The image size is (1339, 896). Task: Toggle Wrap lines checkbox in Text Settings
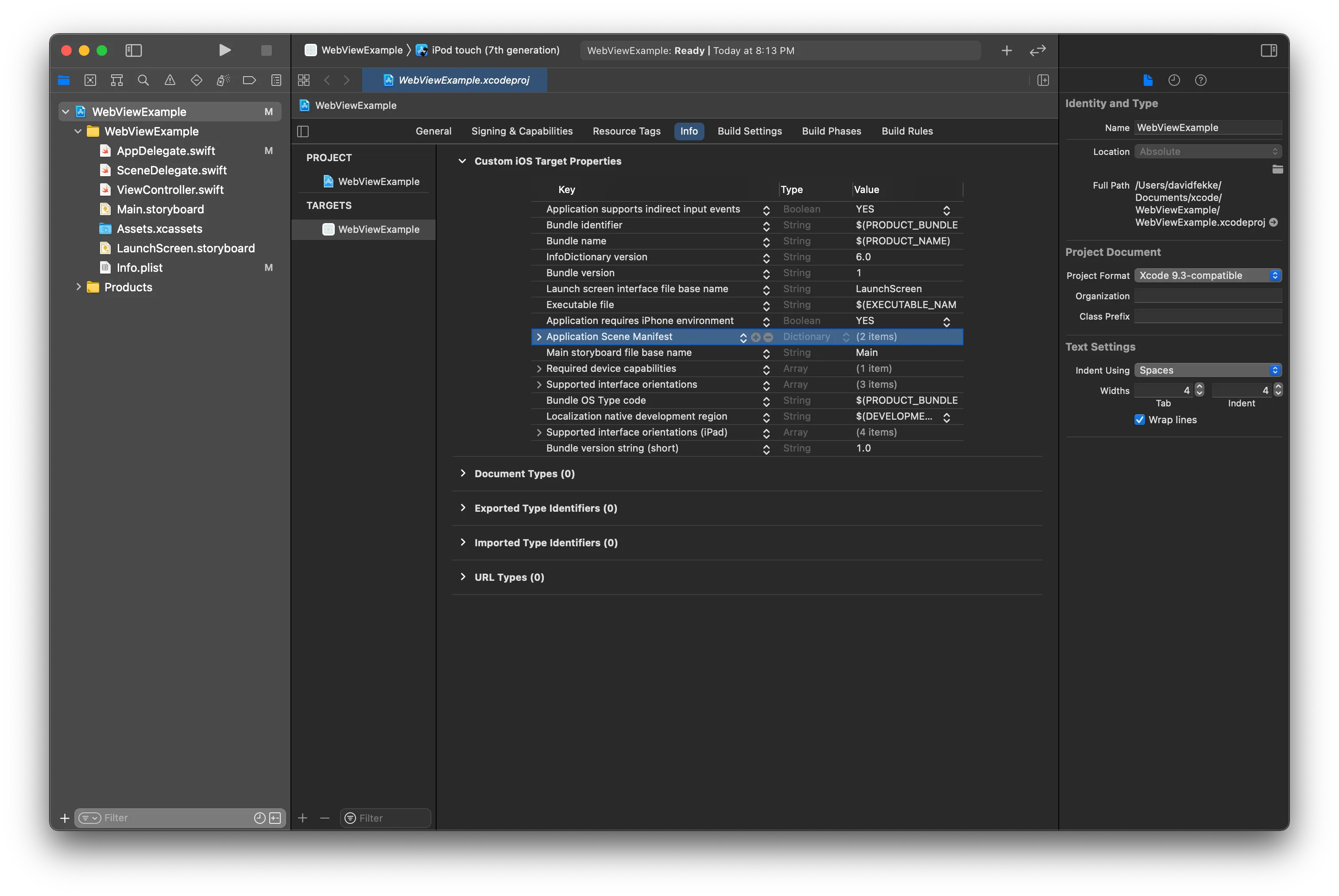click(1139, 419)
